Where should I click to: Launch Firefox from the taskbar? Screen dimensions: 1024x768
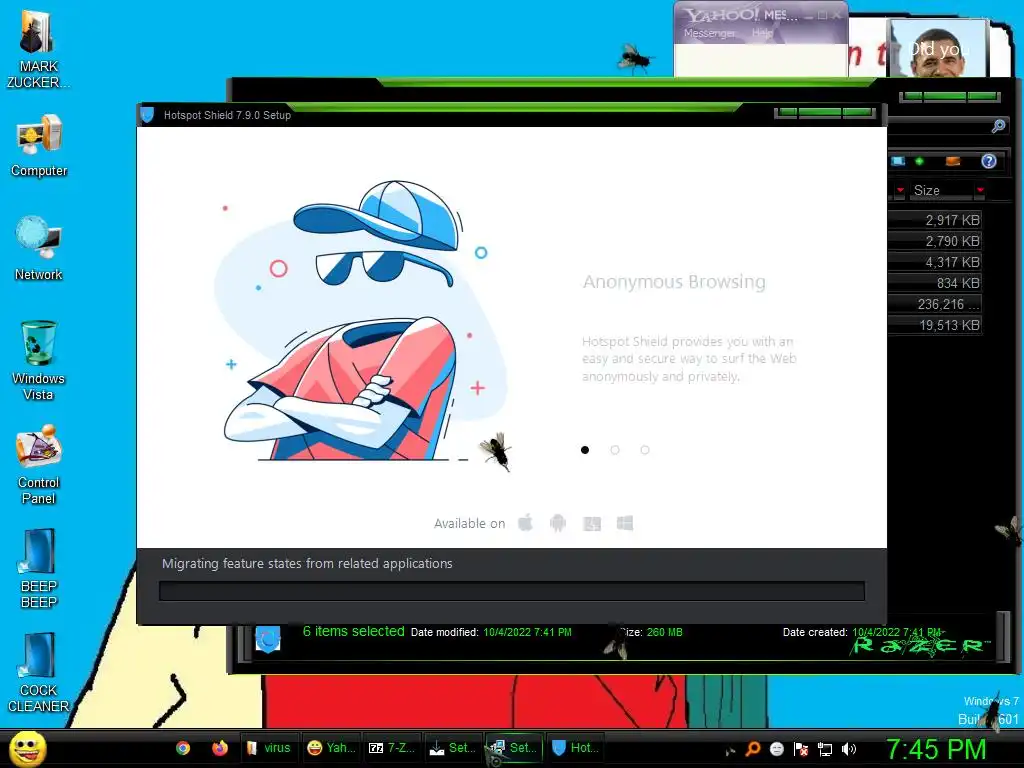[219, 748]
